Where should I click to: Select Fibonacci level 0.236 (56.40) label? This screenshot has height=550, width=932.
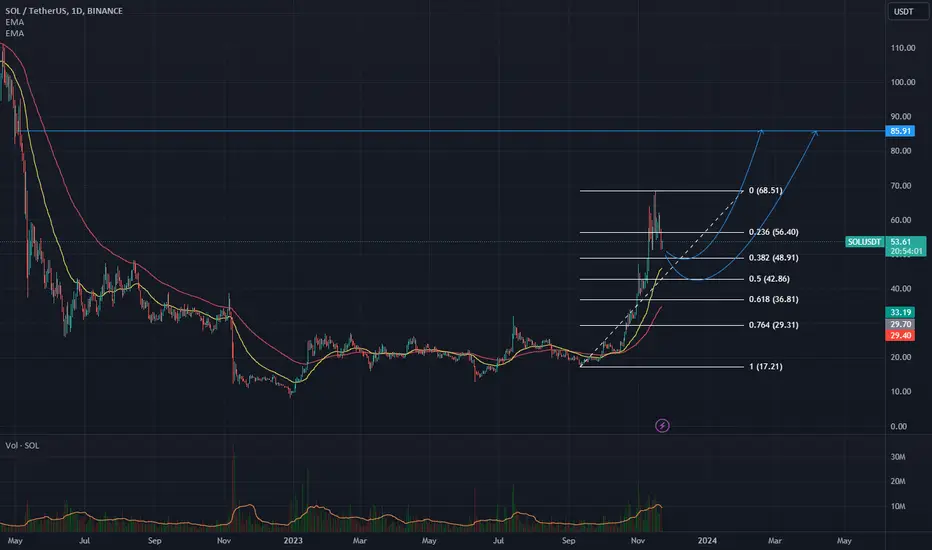click(773, 232)
